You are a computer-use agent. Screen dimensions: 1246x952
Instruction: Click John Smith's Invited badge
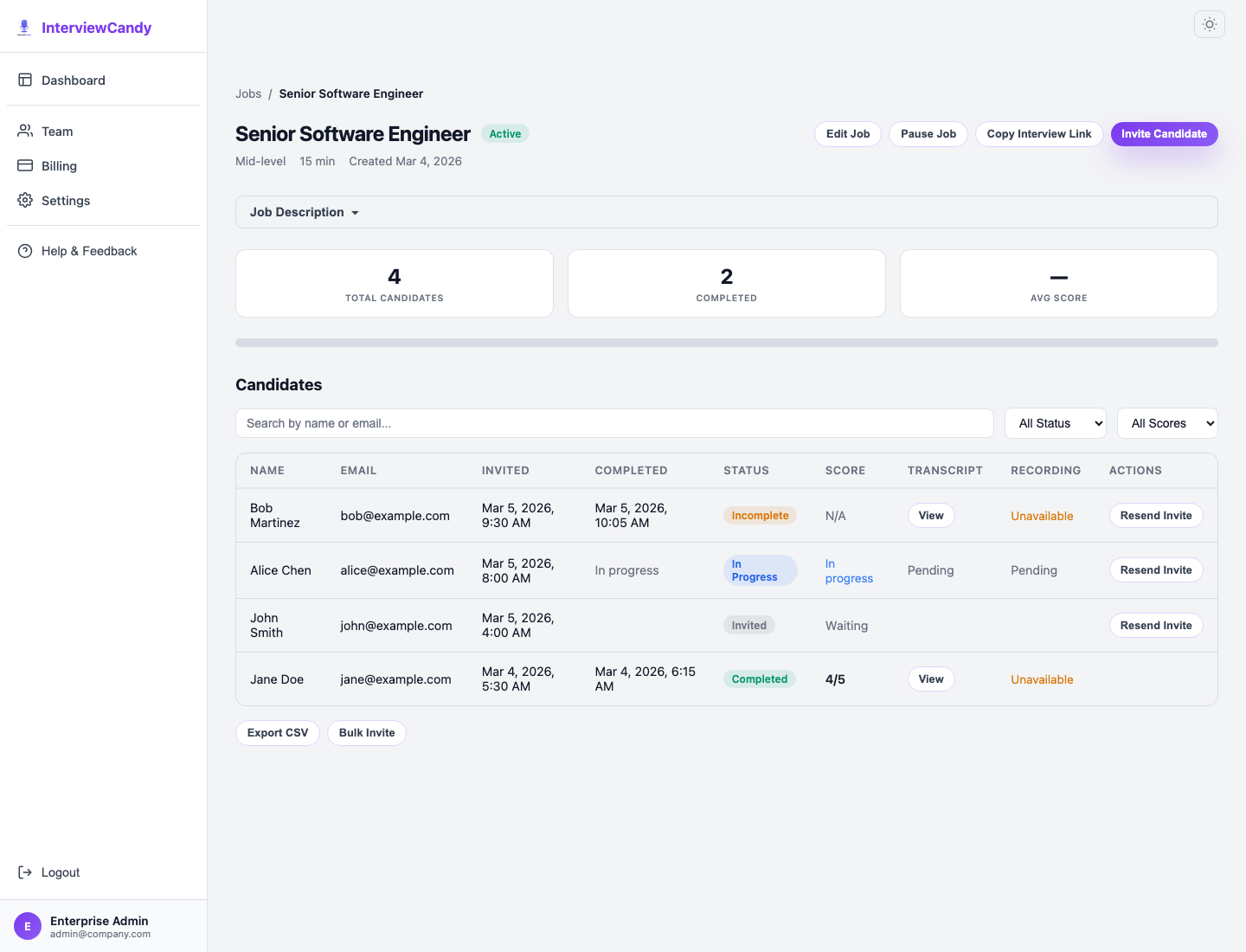pyautogui.click(x=749, y=625)
